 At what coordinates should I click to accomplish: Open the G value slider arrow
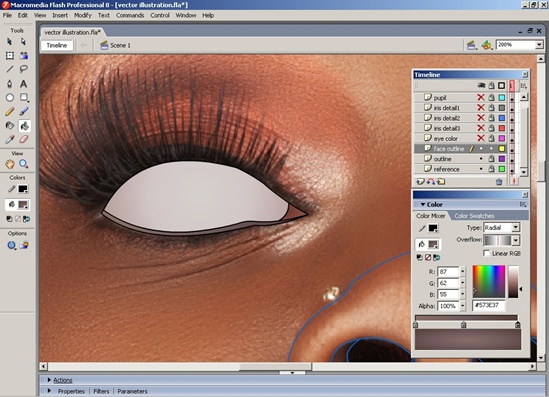[x=463, y=283]
